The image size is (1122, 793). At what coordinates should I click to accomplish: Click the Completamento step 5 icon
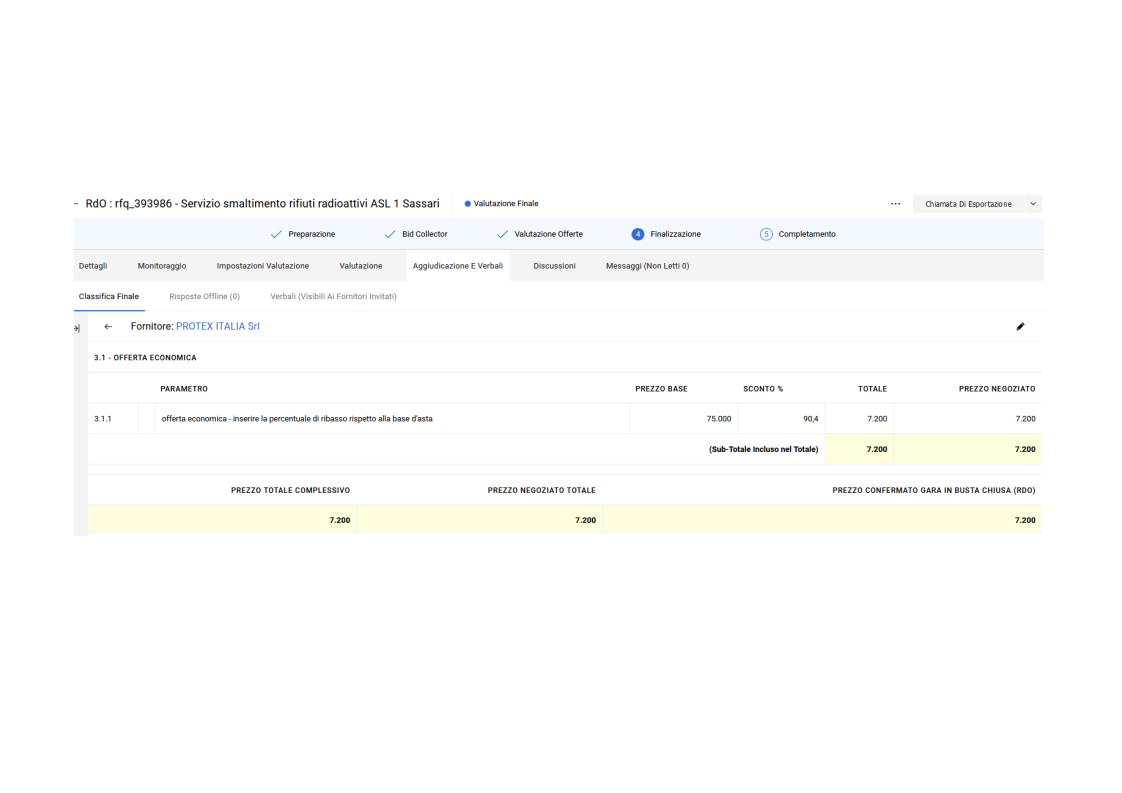coord(766,234)
